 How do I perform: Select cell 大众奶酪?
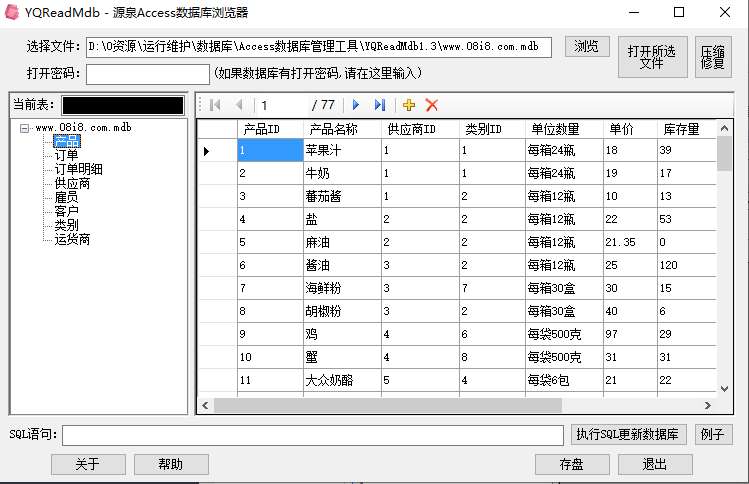pos(342,380)
